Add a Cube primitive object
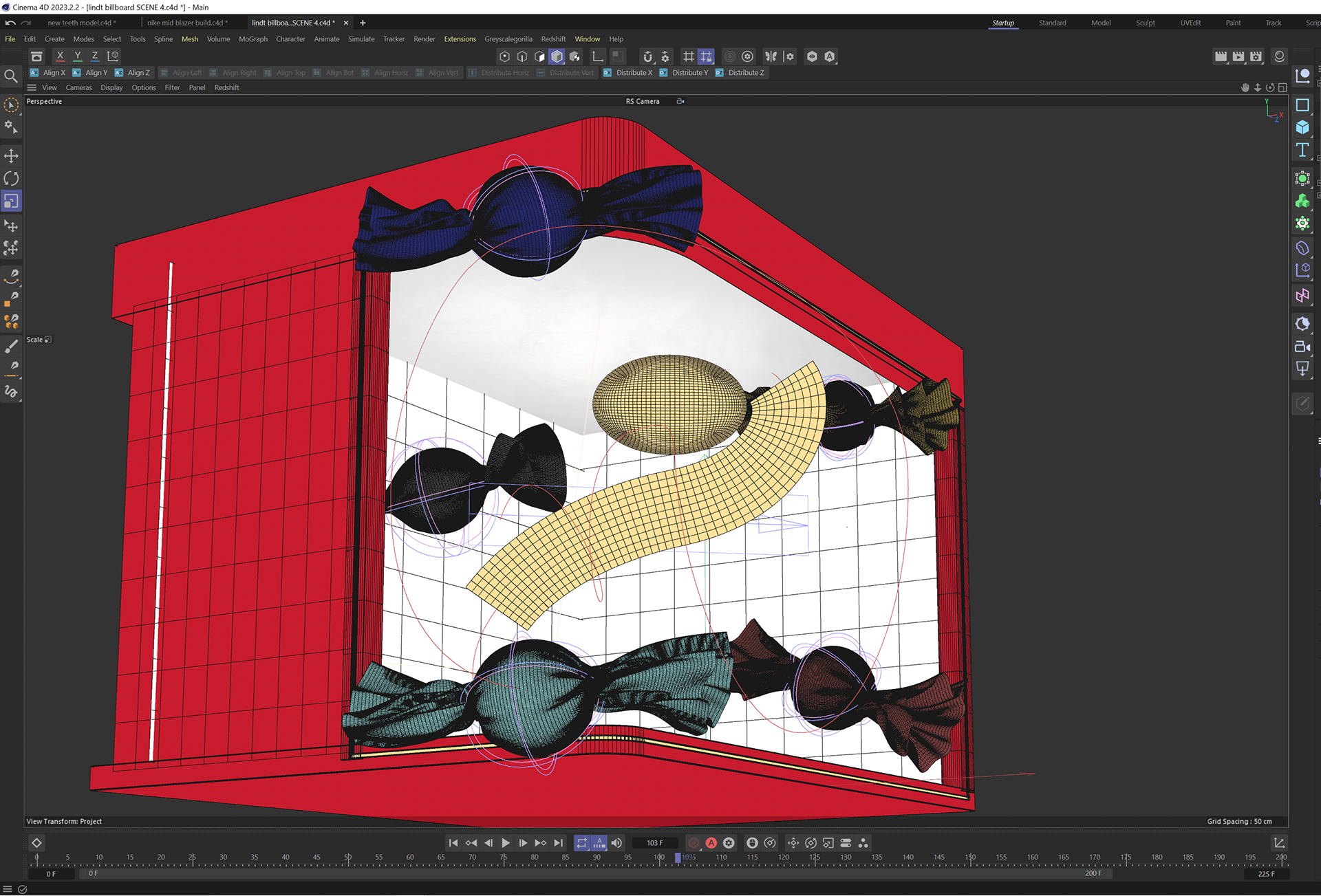 click(1302, 127)
